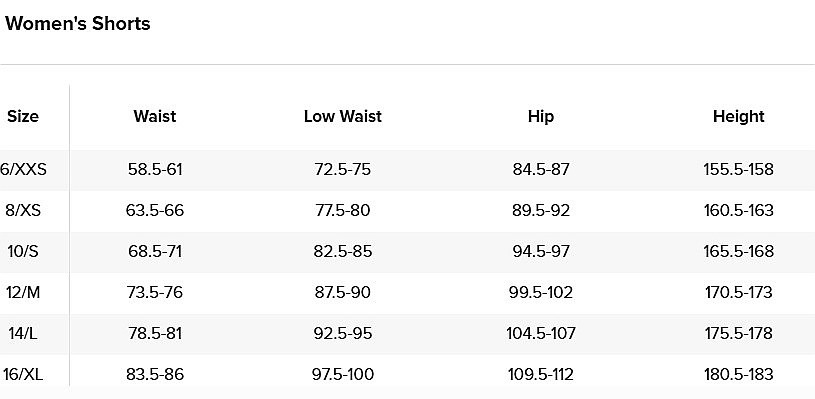This screenshot has height=399, width=815.
Task: Select the Low Waist column header
Action: [343, 116]
